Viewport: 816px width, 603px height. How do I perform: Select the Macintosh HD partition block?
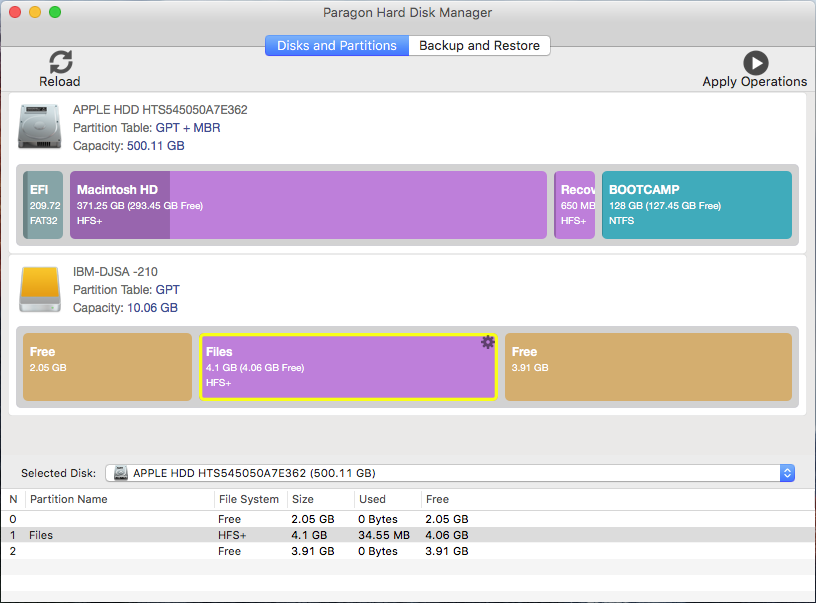point(309,205)
